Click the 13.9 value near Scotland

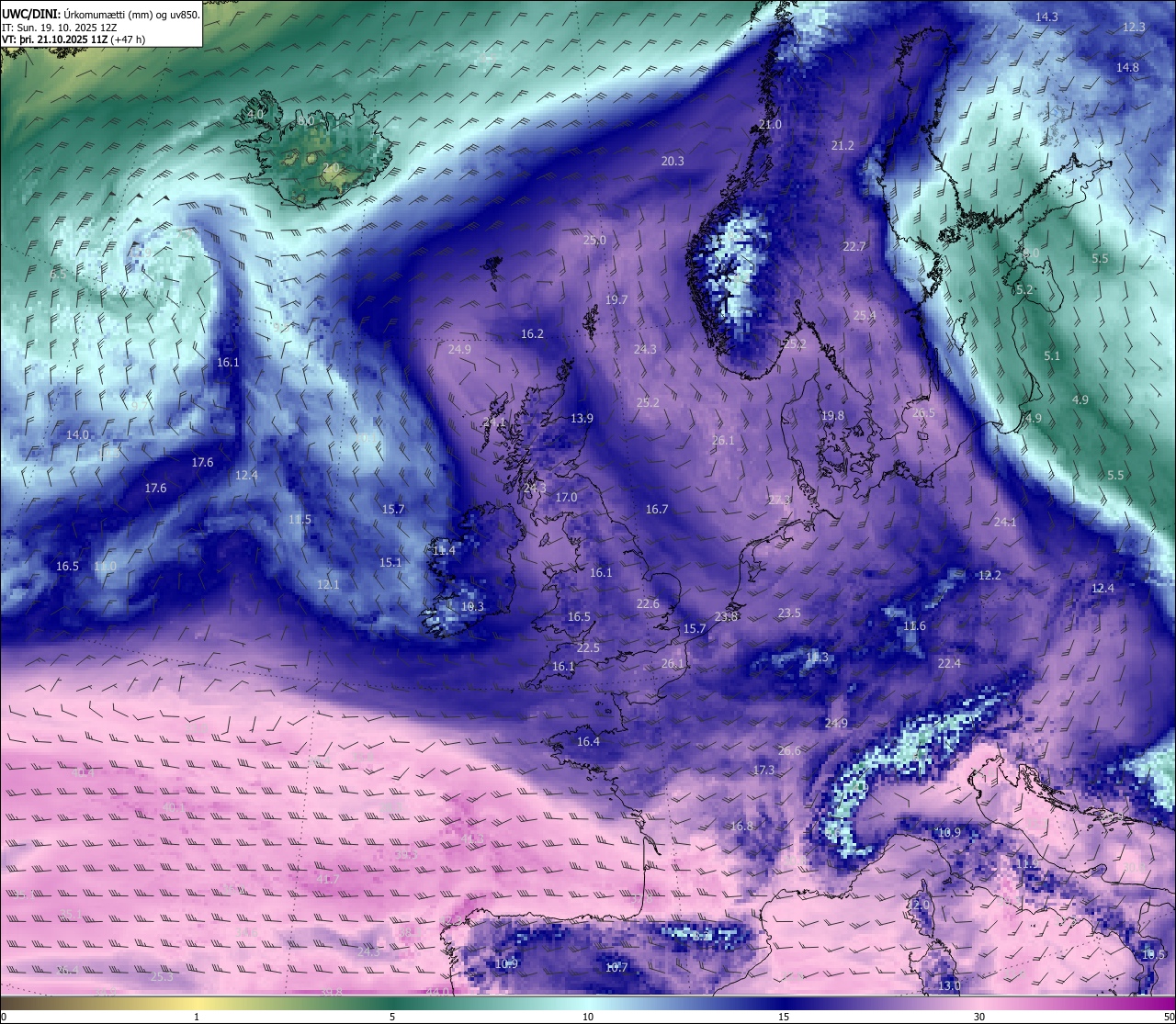coord(582,419)
